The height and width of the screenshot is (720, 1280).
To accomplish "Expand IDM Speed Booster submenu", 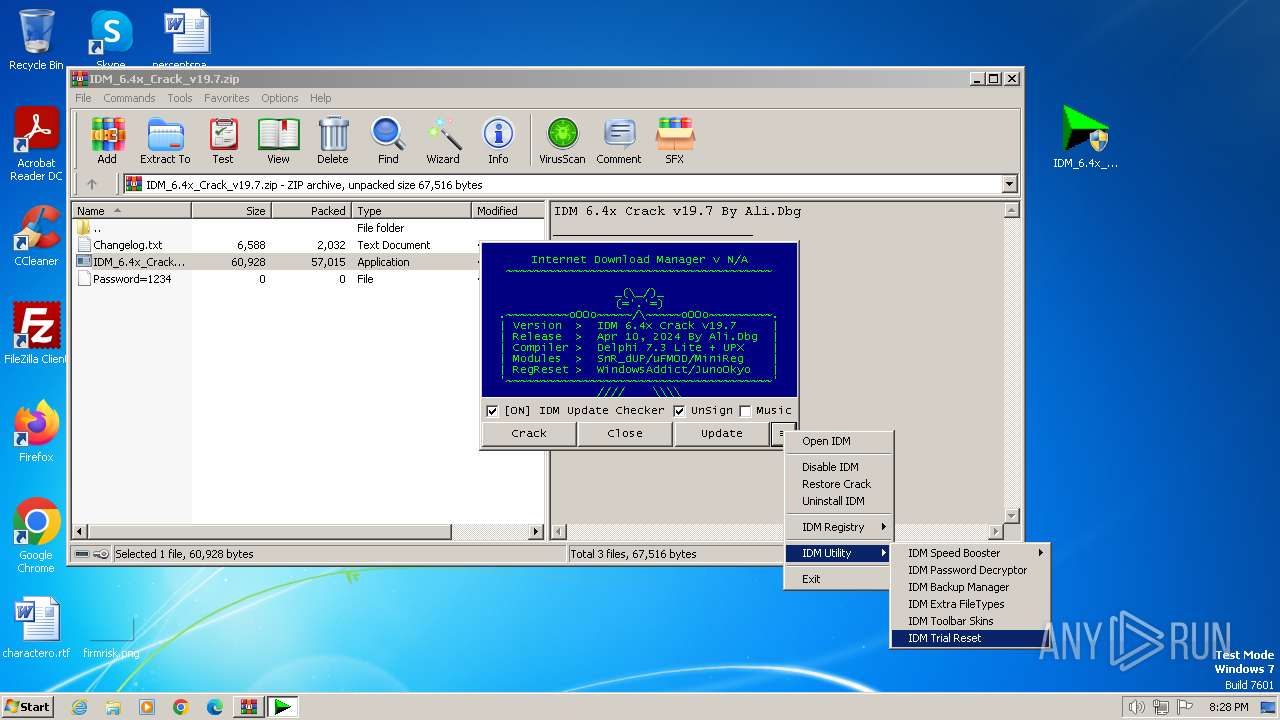I will tap(969, 553).
